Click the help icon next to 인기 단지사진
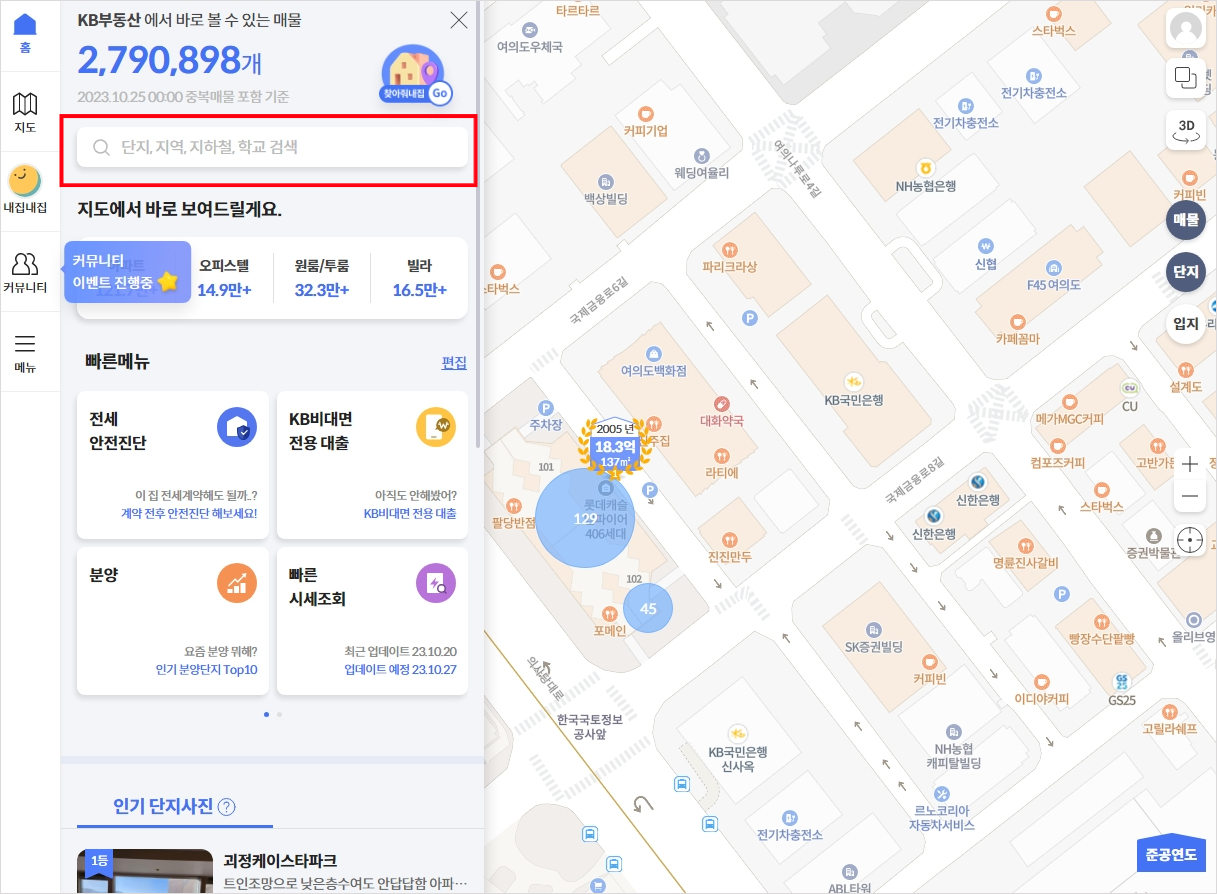This screenshot has width=1217, height=894. point(227,807)
